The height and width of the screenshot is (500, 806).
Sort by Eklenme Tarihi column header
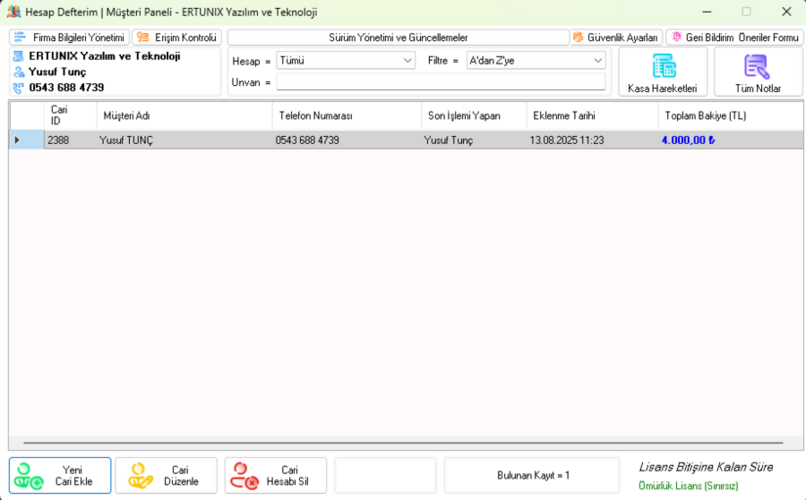click(x=592, y=116)
